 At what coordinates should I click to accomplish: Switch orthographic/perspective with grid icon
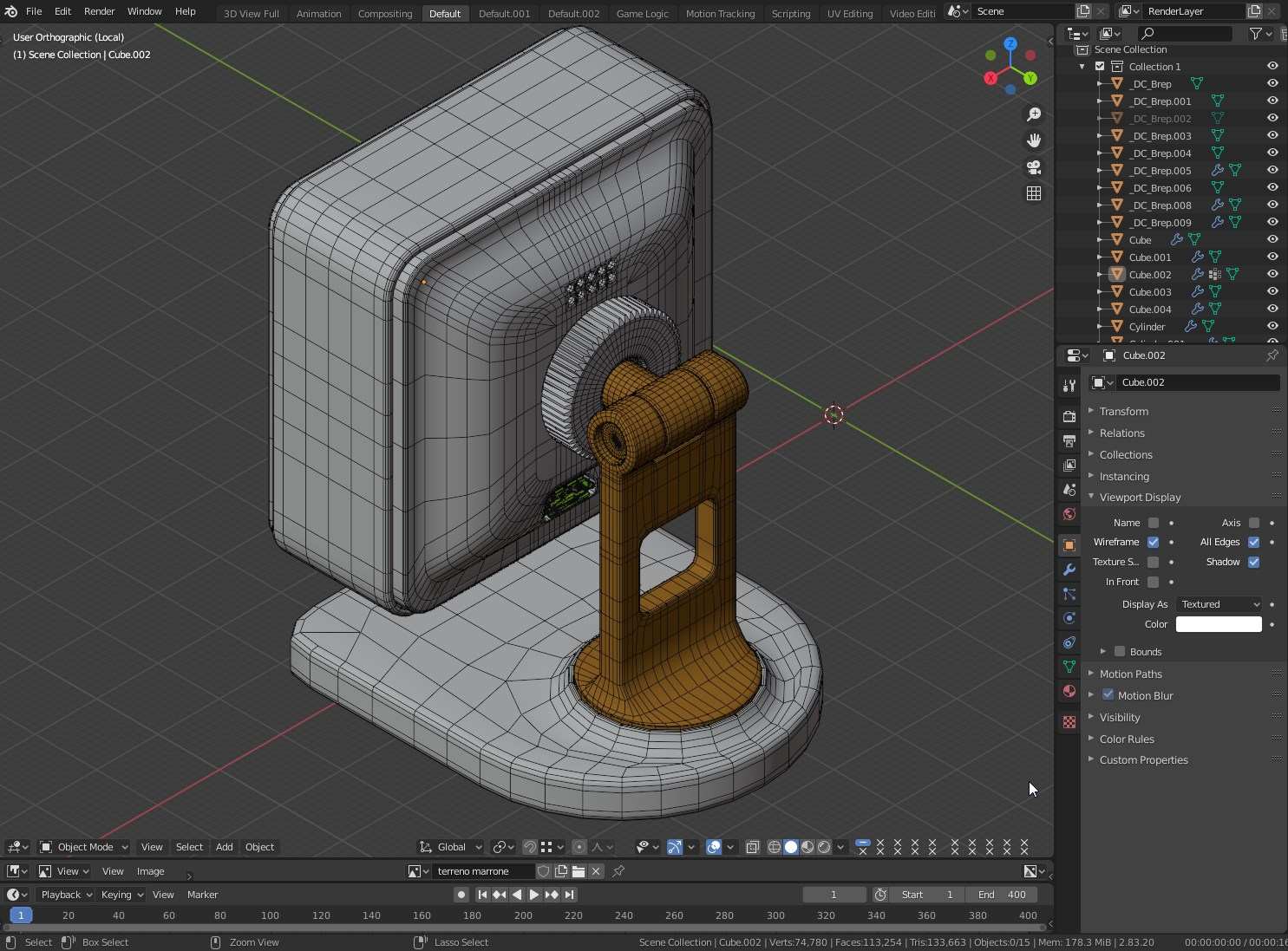click(1034, 193)
